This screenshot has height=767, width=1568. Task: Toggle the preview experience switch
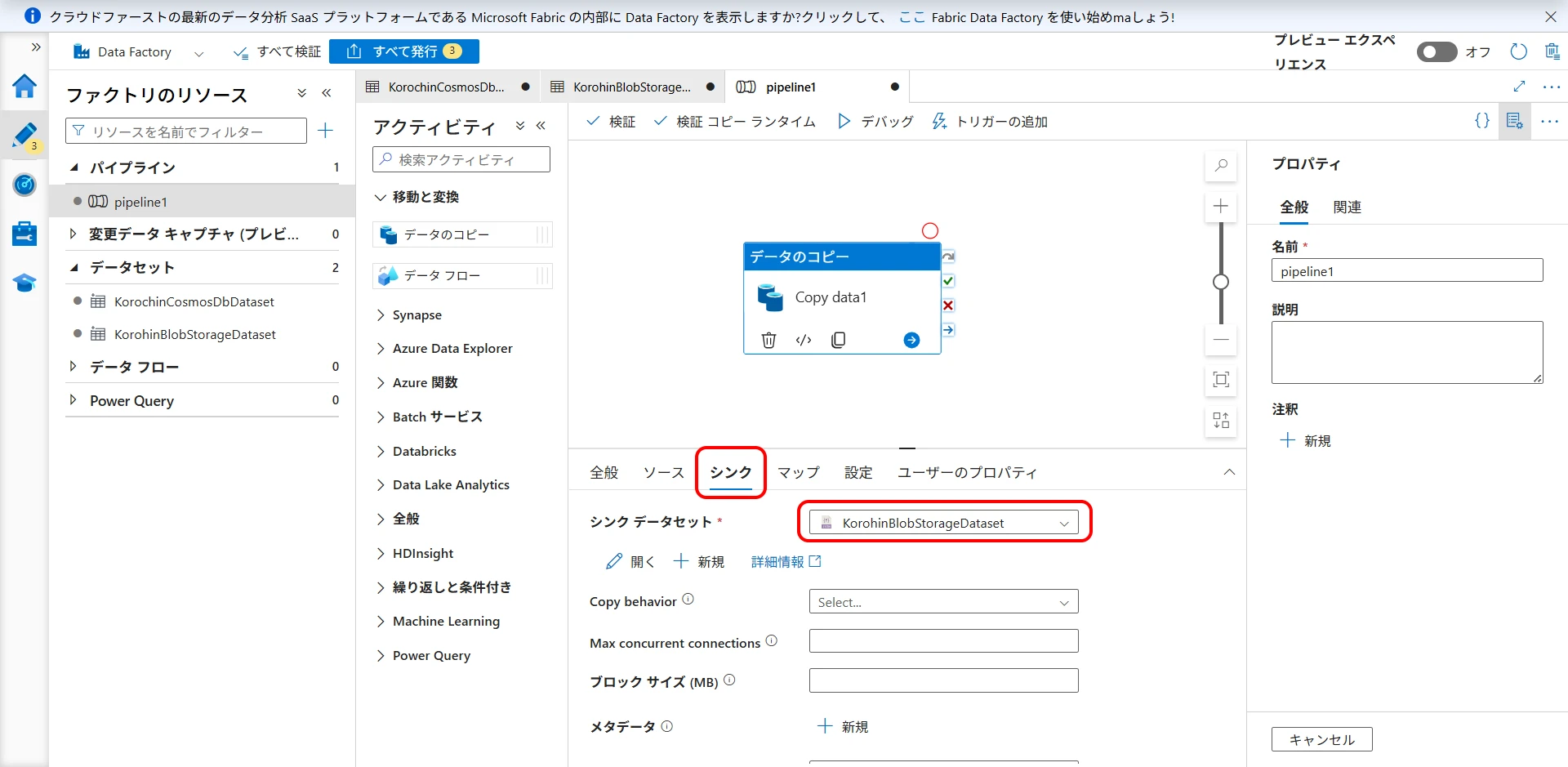click(1437, 52)
